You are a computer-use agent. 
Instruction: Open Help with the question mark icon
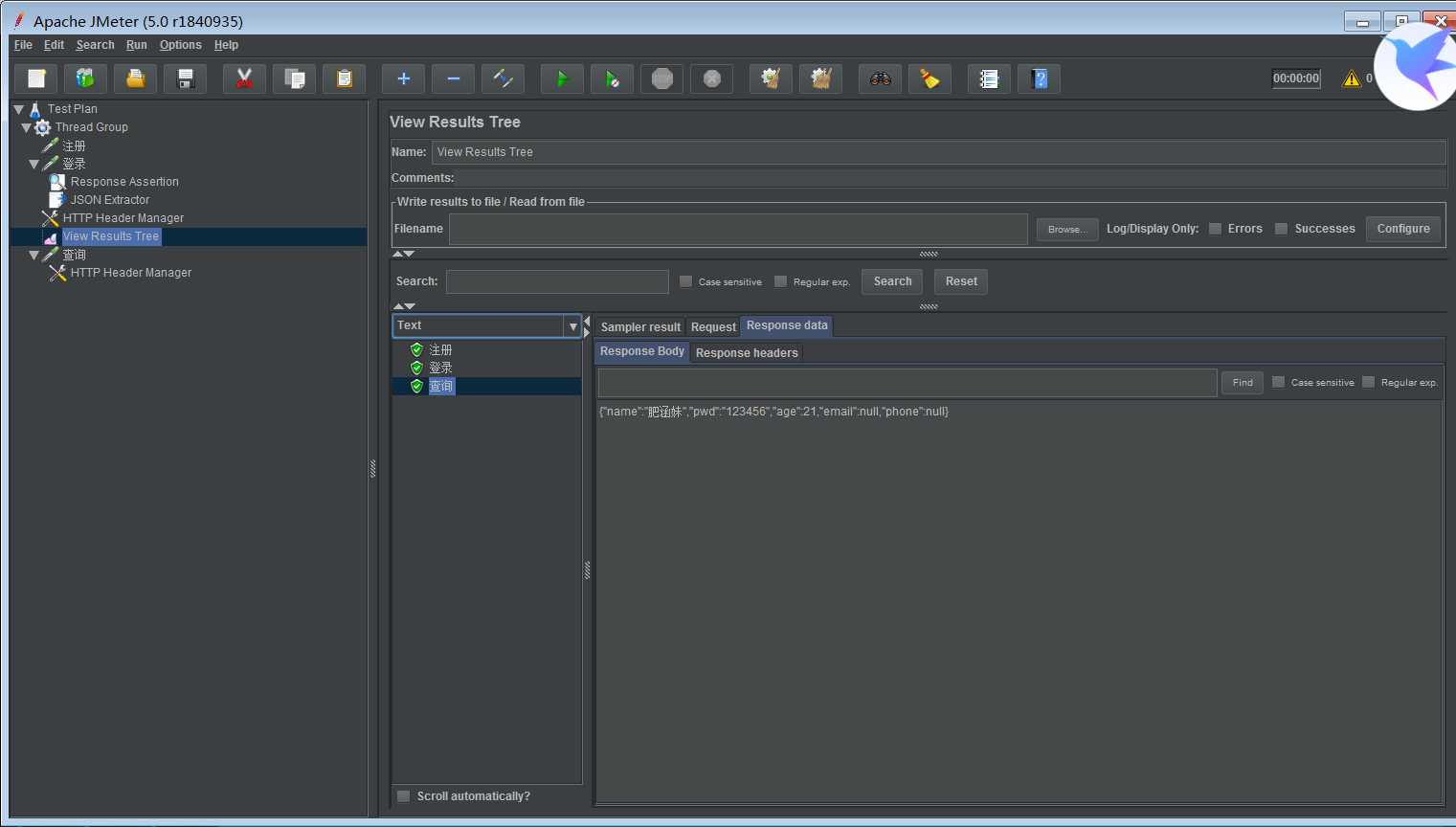pos(1040,78)
